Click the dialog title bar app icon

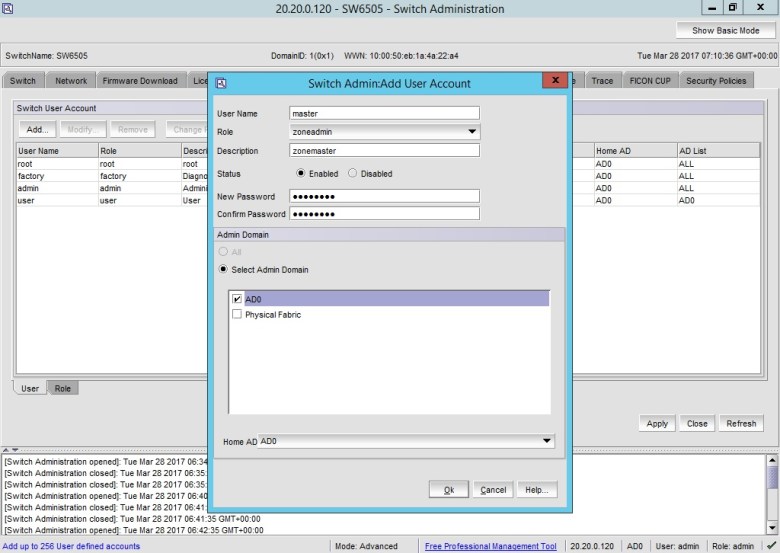(x=221, y=83)
